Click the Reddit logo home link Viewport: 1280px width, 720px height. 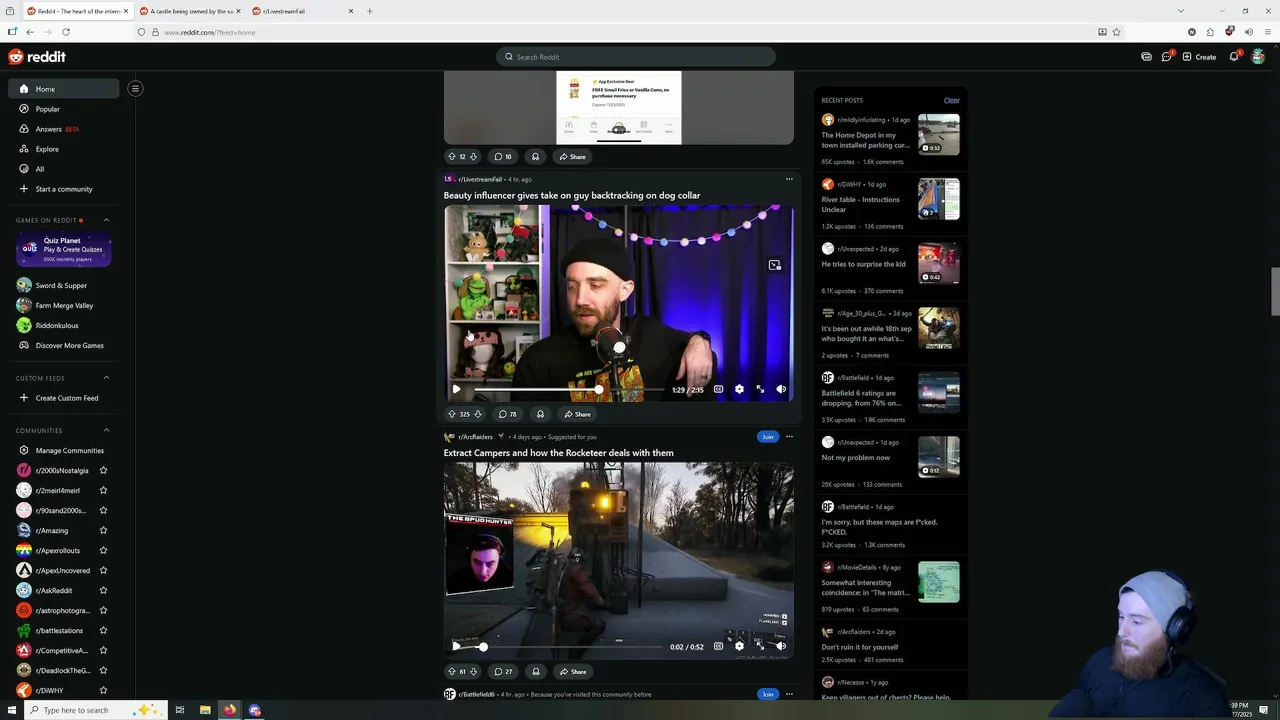pos(37,57)
